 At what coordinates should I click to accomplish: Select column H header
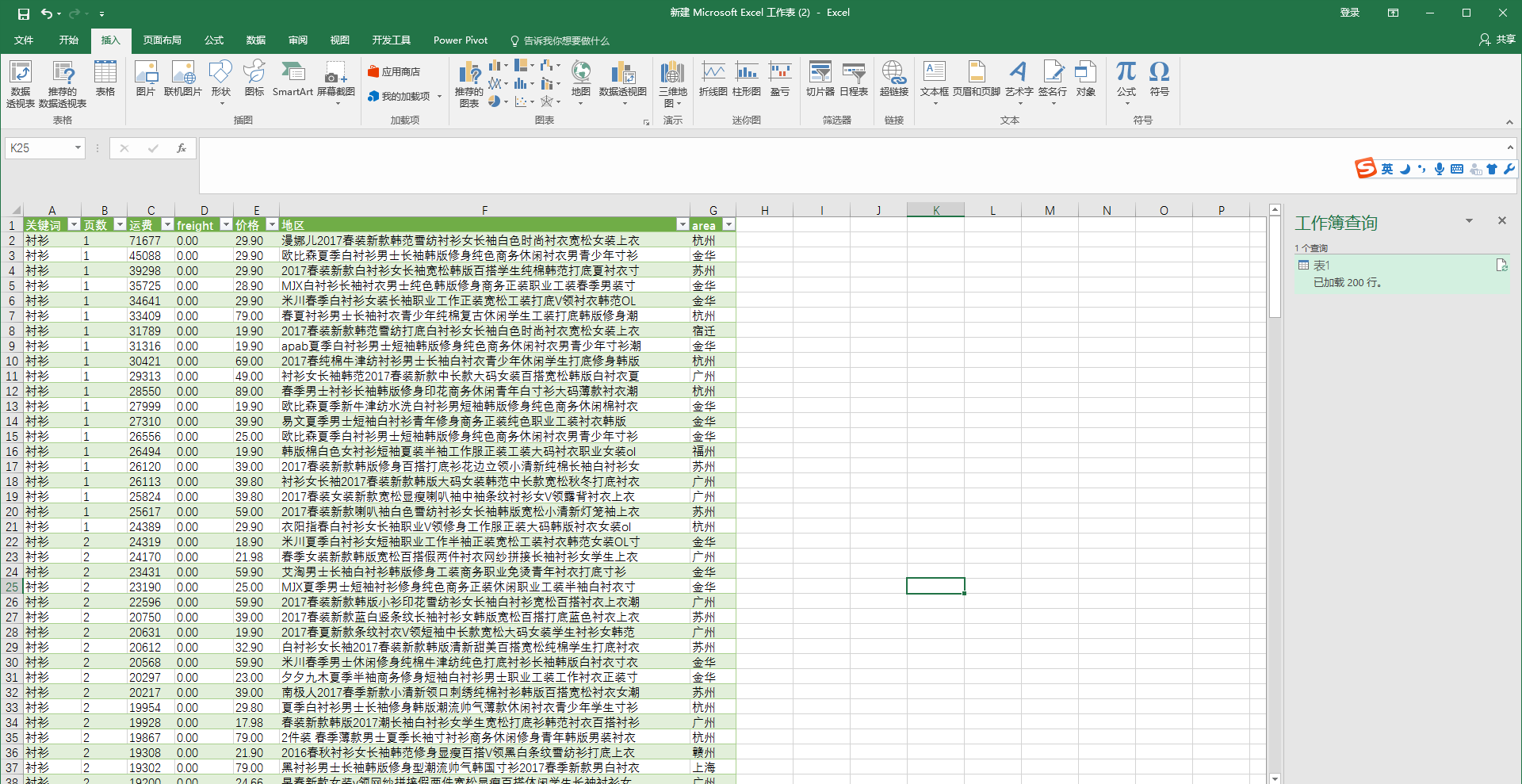(764, 210)
